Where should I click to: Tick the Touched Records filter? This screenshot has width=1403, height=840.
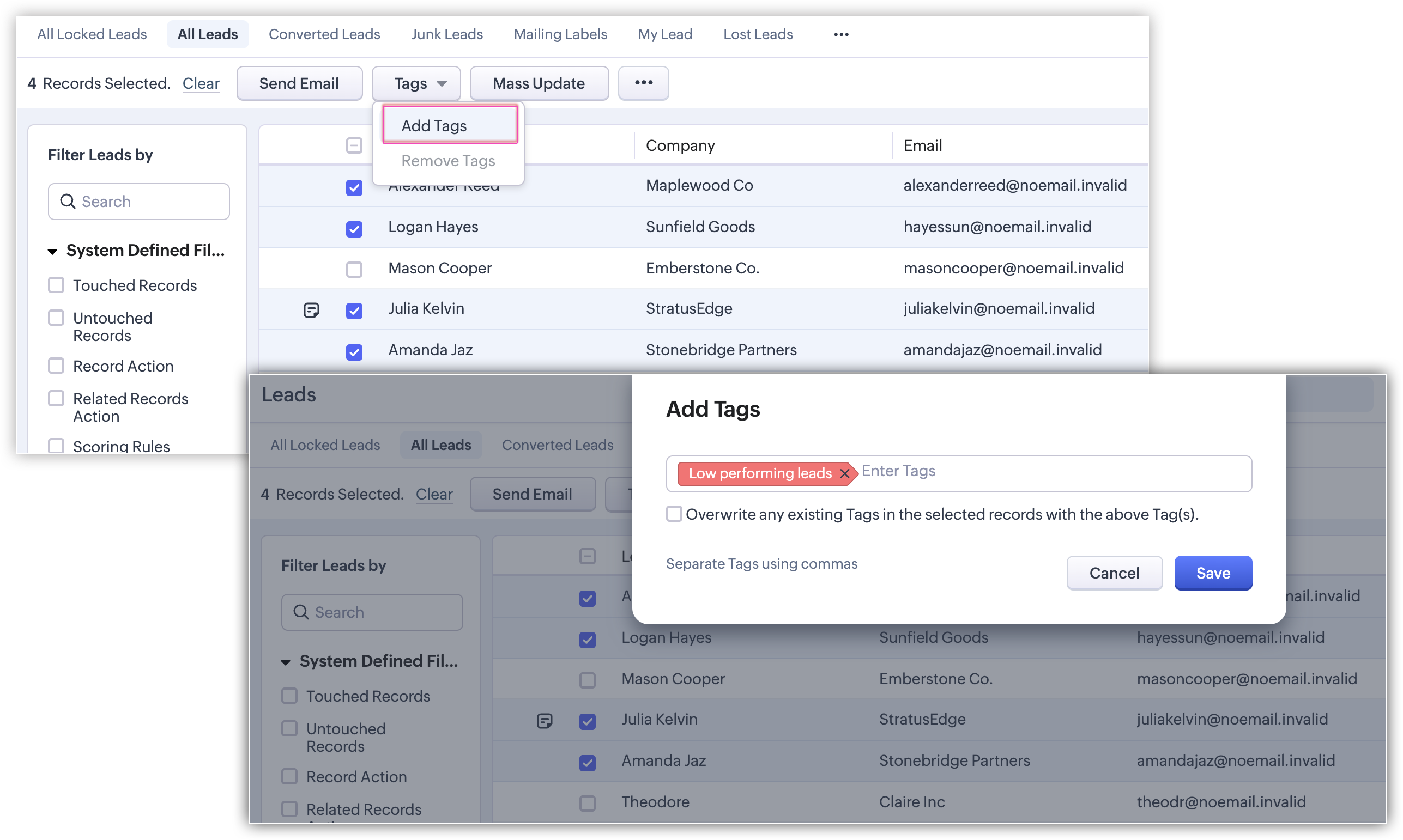[x=56, y=285]
